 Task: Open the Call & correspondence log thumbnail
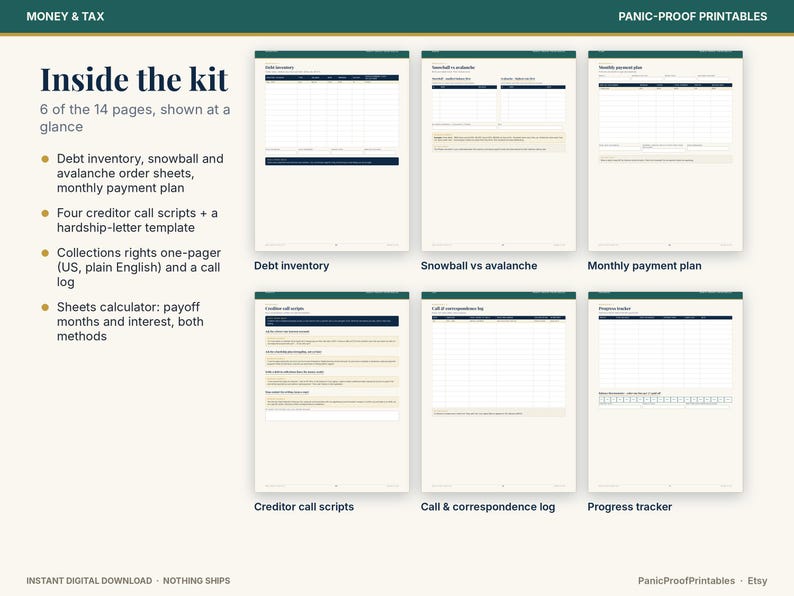498,391
